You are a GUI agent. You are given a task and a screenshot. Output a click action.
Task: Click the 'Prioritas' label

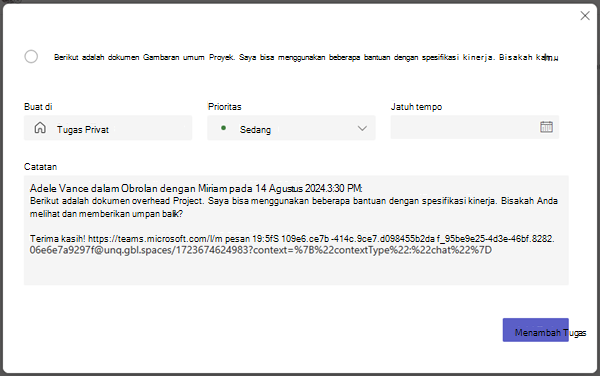[x=225, y=107]
